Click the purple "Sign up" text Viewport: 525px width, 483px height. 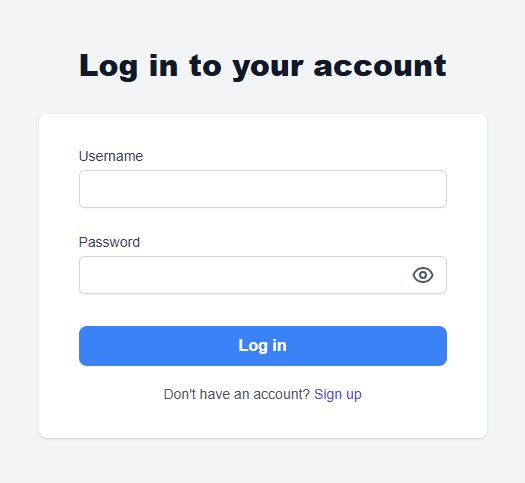click(338, 394)
